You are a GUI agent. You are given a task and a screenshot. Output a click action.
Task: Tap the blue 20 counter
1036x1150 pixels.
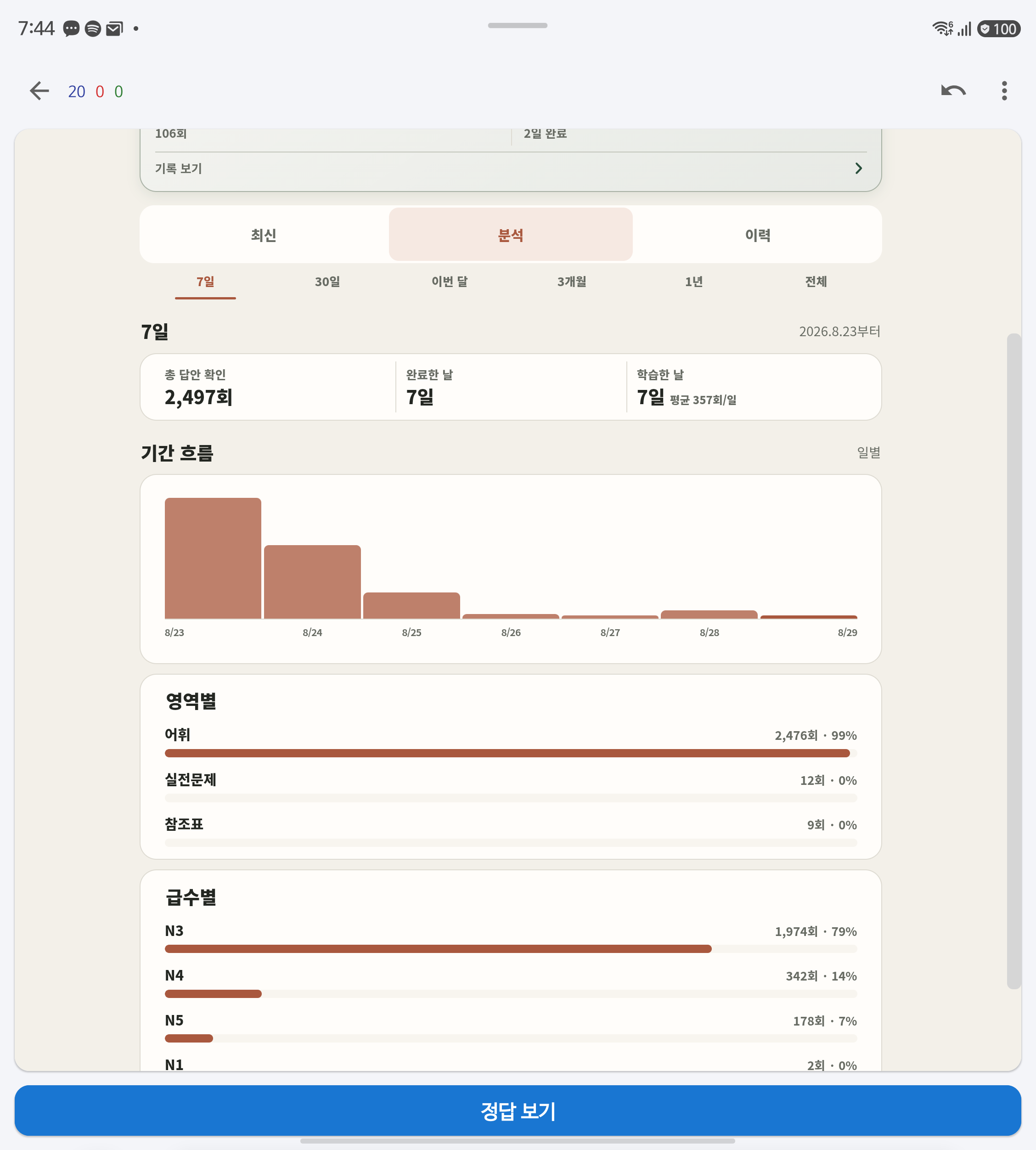click(77, 92)
